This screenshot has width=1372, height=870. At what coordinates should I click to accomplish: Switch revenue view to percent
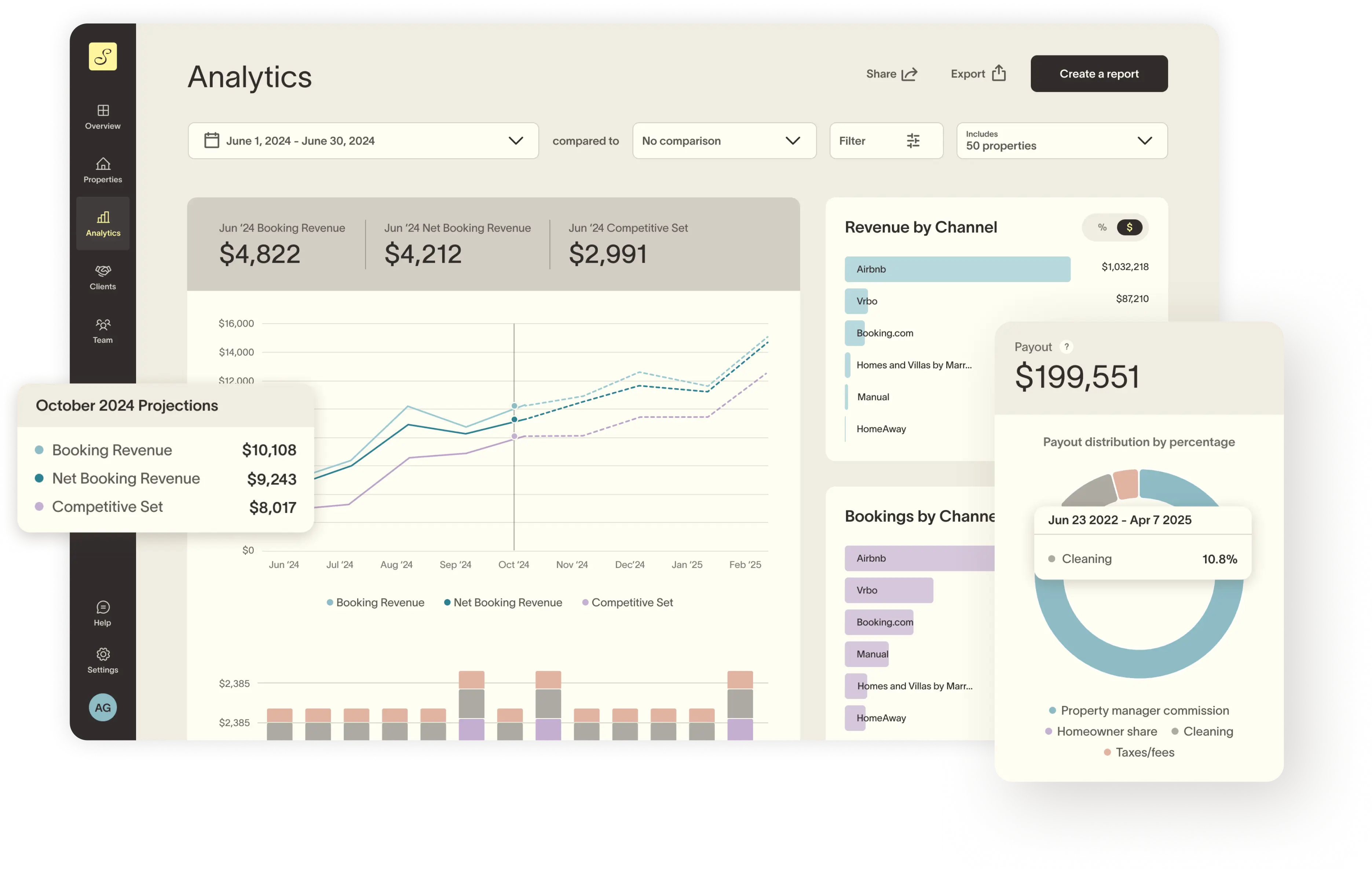[1102, 227]
